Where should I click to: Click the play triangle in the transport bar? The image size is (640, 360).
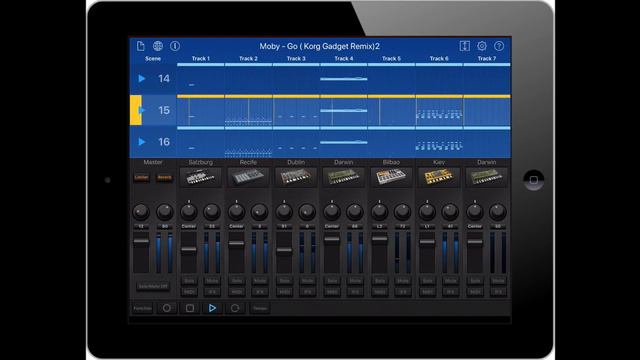click(212, 308)
